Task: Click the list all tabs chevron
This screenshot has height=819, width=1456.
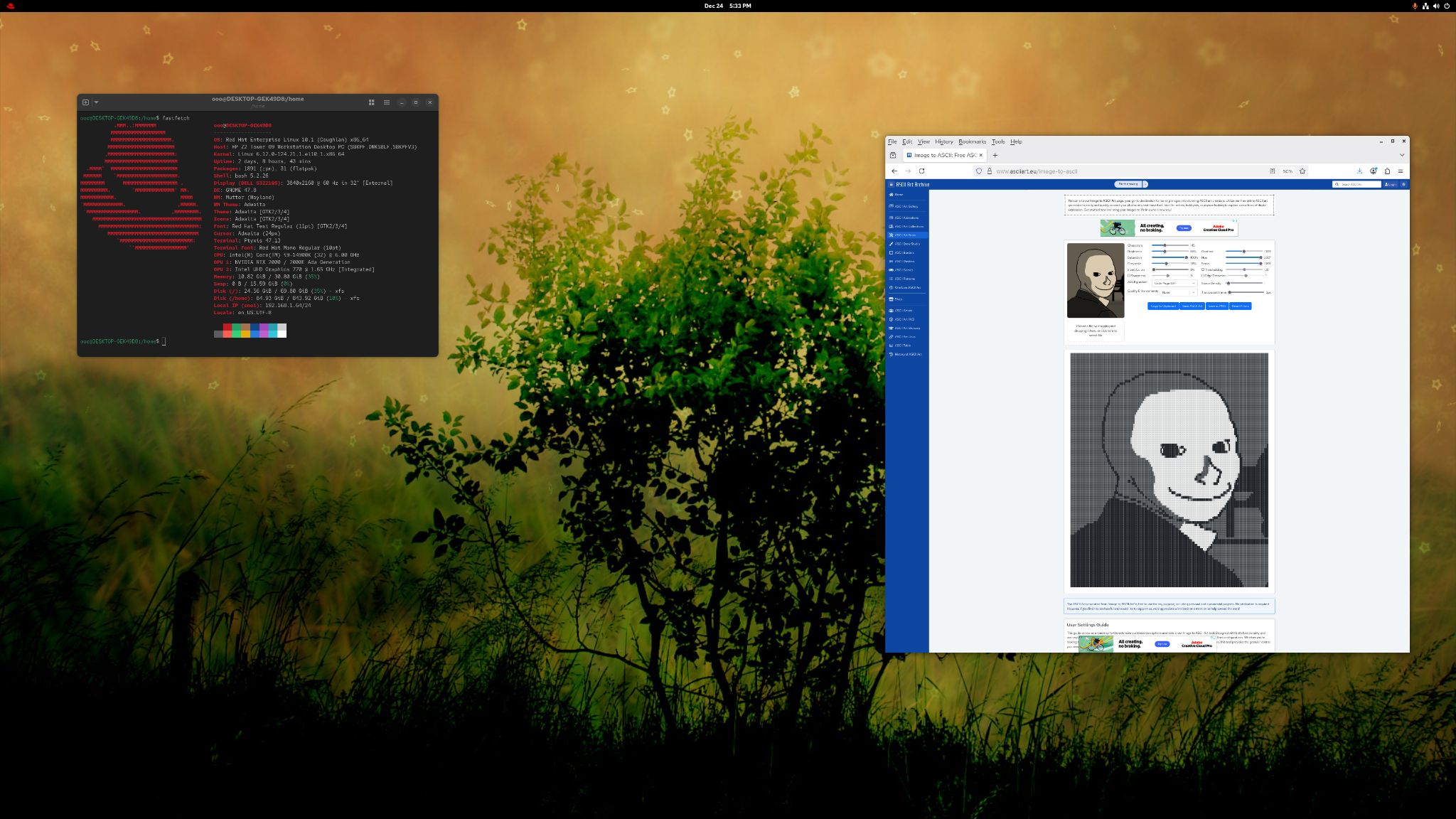Action: [x=1402, y=155]
